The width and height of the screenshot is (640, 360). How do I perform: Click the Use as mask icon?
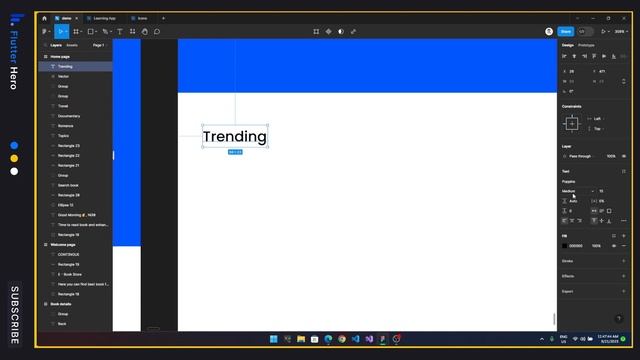pyautogui.click(x=341, y=31)
